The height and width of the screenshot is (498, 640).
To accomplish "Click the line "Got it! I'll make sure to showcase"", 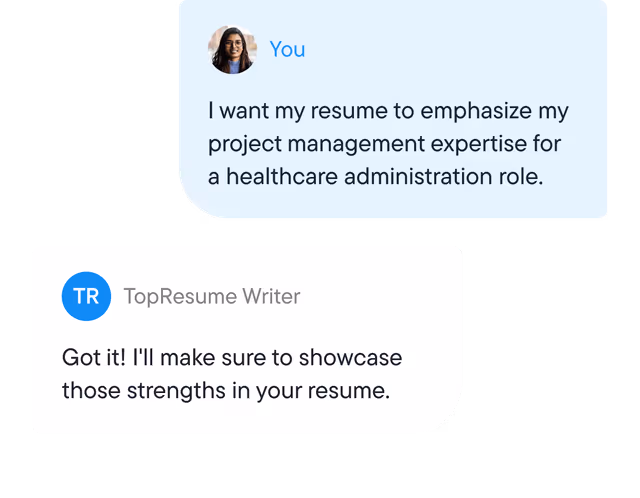I will coord(232,357).
